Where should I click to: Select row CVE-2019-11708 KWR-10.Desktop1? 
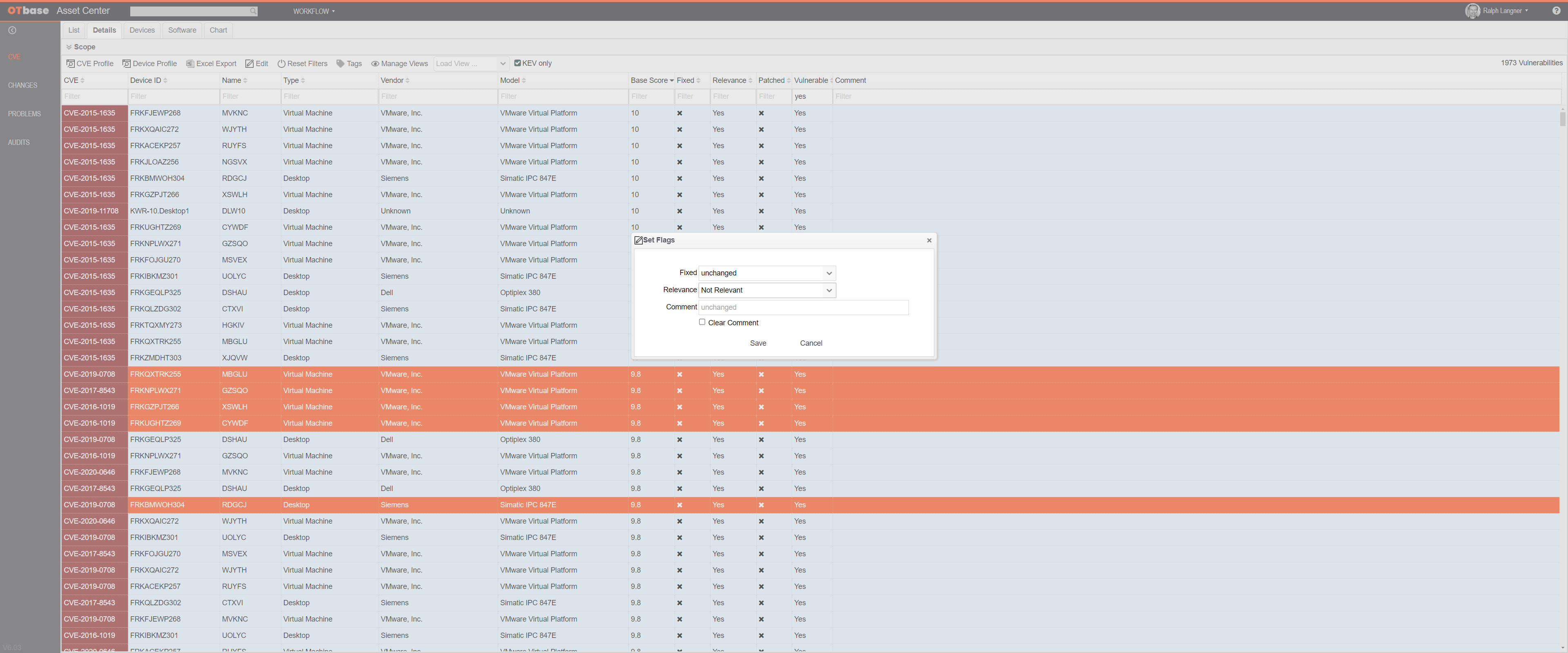(810, 211)
